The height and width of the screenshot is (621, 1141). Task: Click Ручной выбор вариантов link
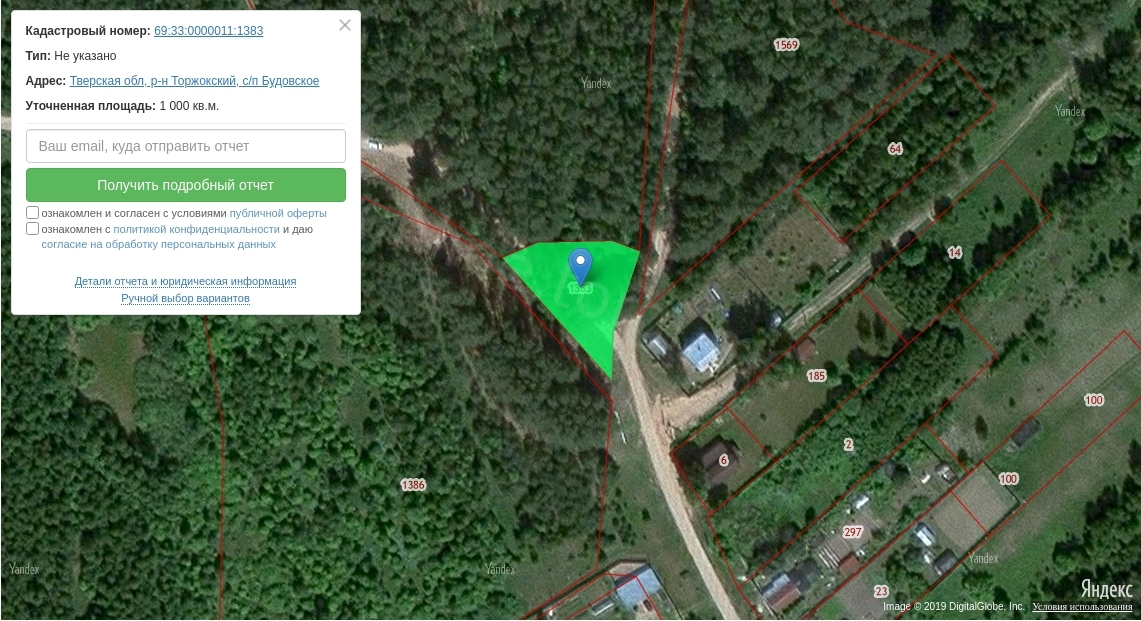click(x=186, y=298)
